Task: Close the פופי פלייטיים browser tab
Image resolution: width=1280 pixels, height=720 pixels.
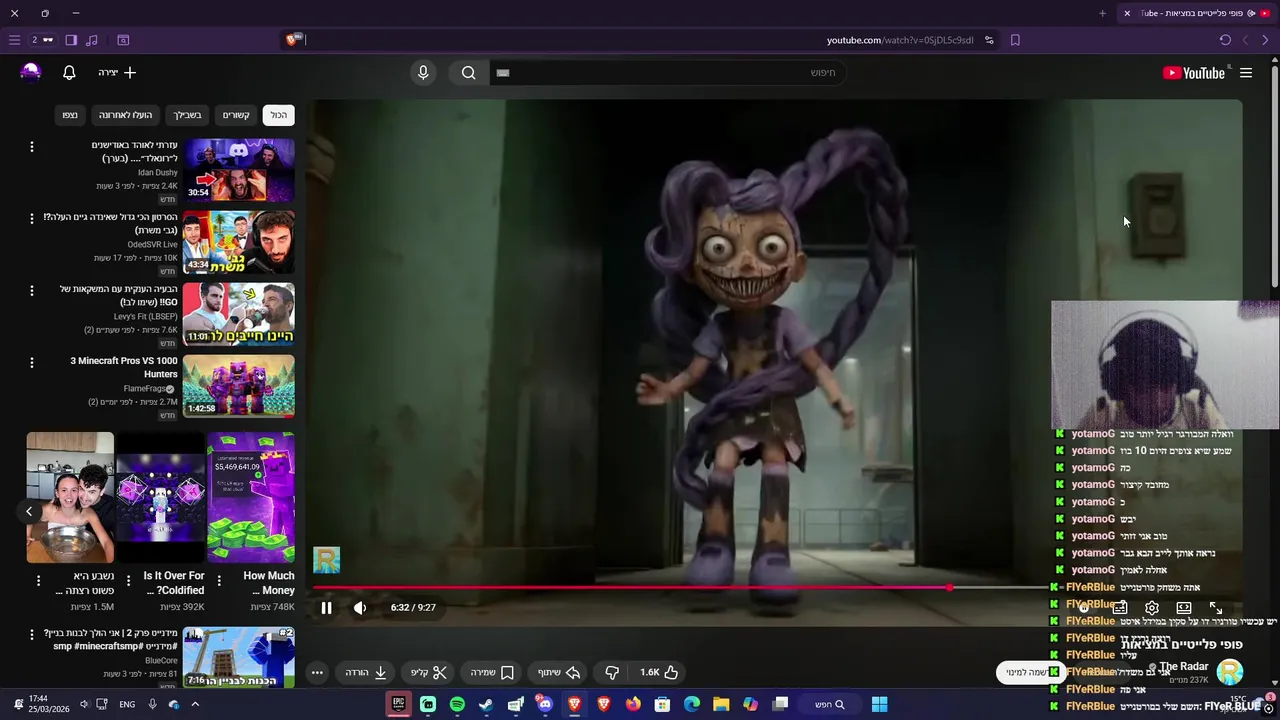Action: click(1127, 13)
